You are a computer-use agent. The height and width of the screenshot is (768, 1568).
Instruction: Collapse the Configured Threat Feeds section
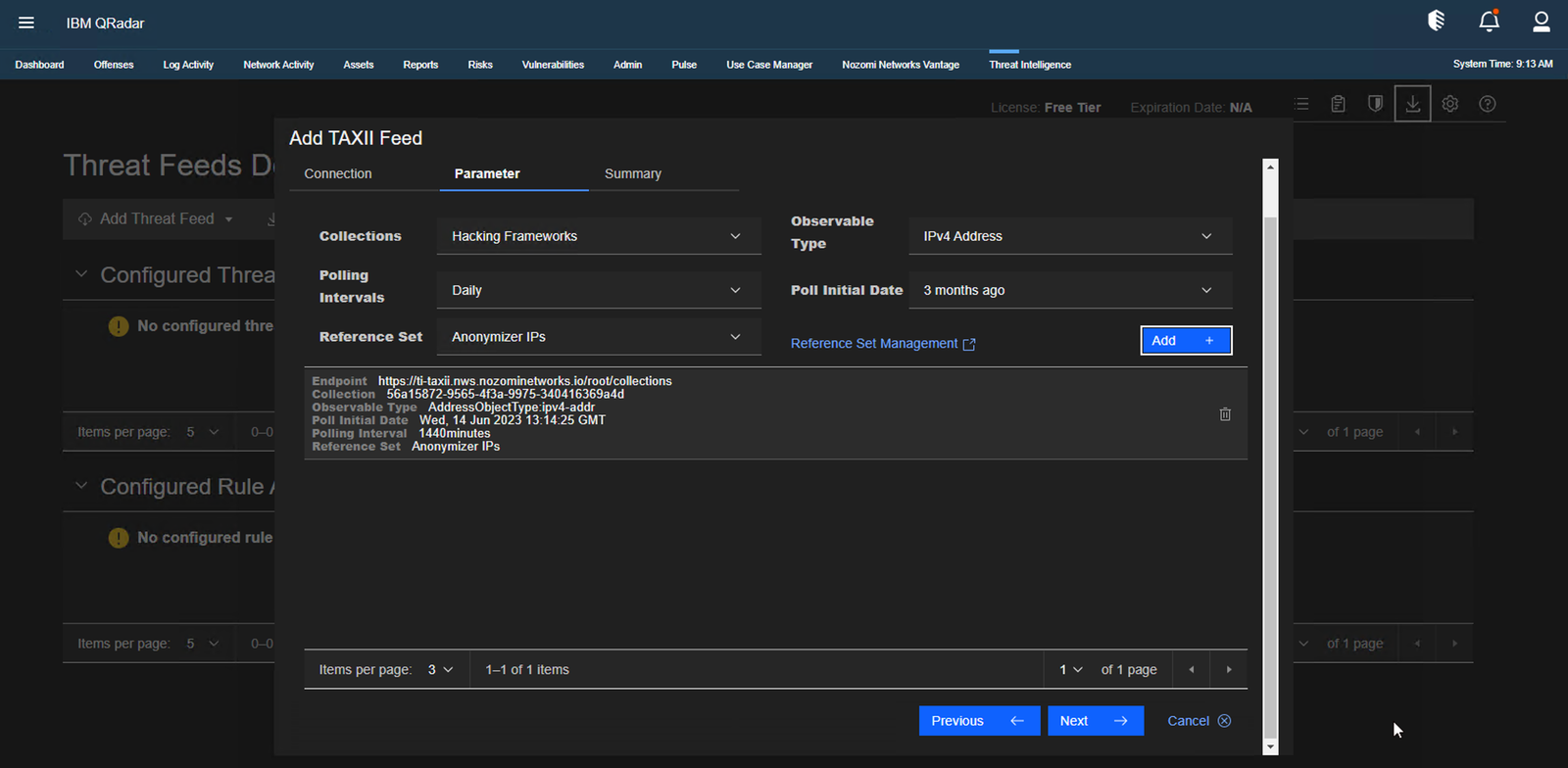81,274
